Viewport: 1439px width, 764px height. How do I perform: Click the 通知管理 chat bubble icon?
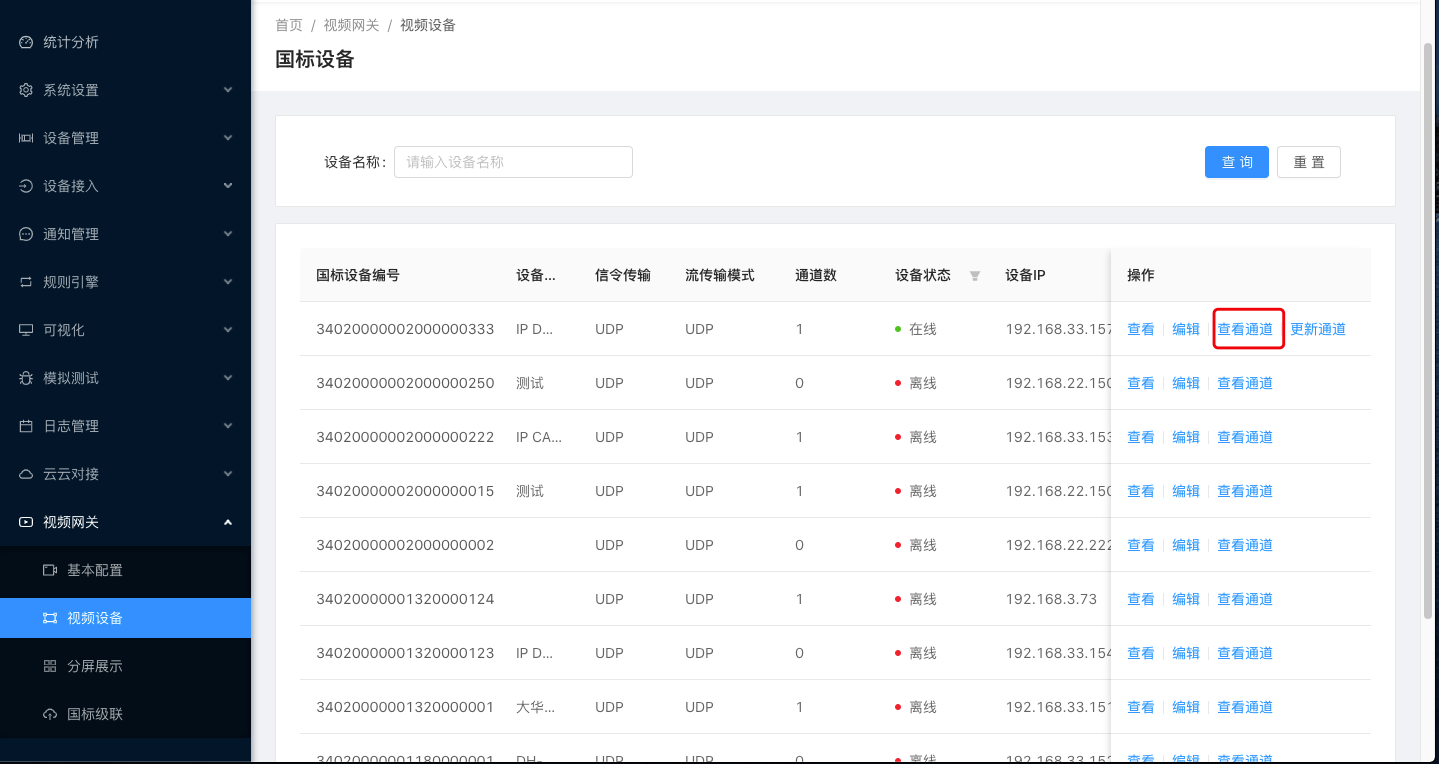(x=26, y=234)
